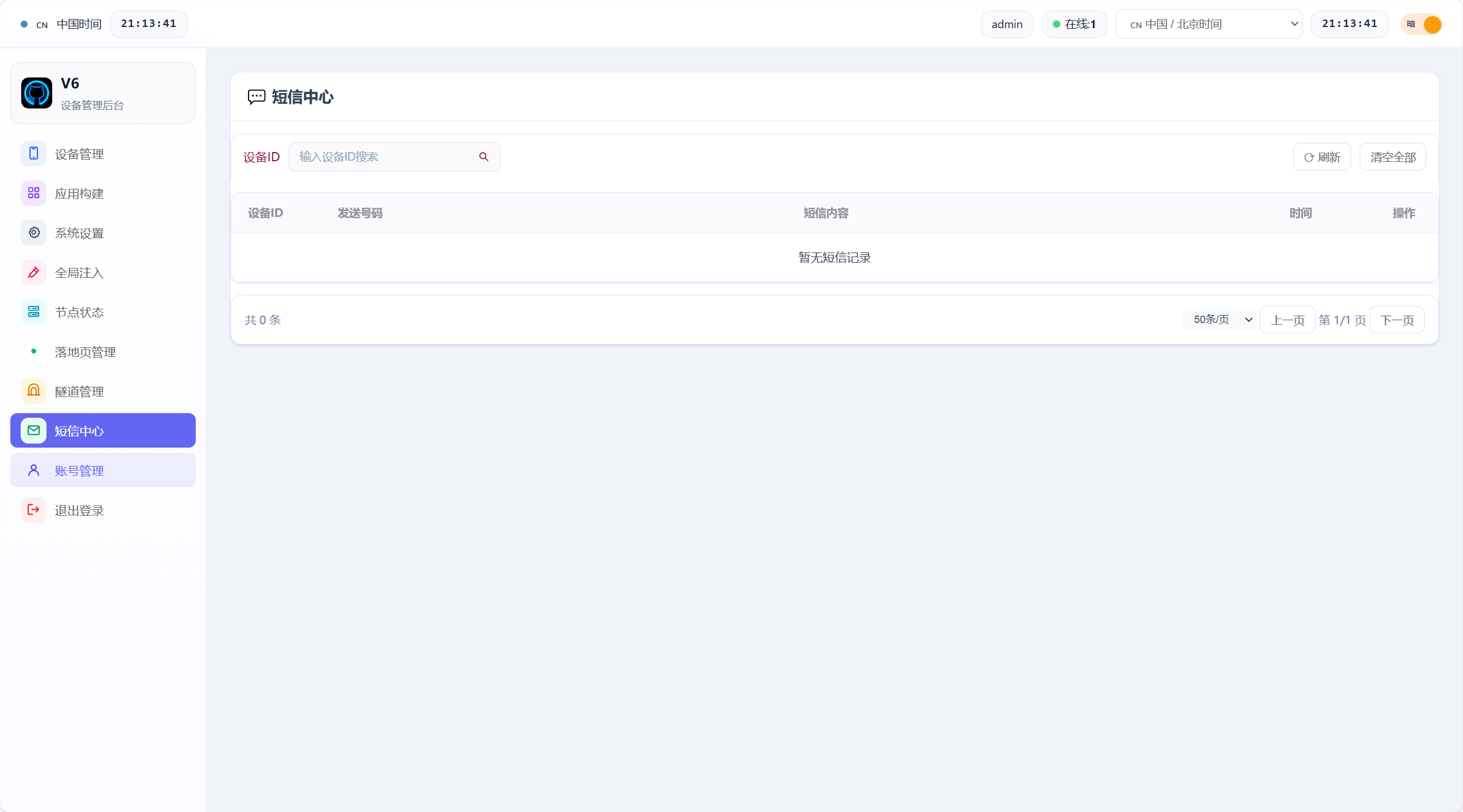This screenshot has height=812, width=1463.
Task: Open the 50条/页 page size dropdown
Action: coord(1220,320)
